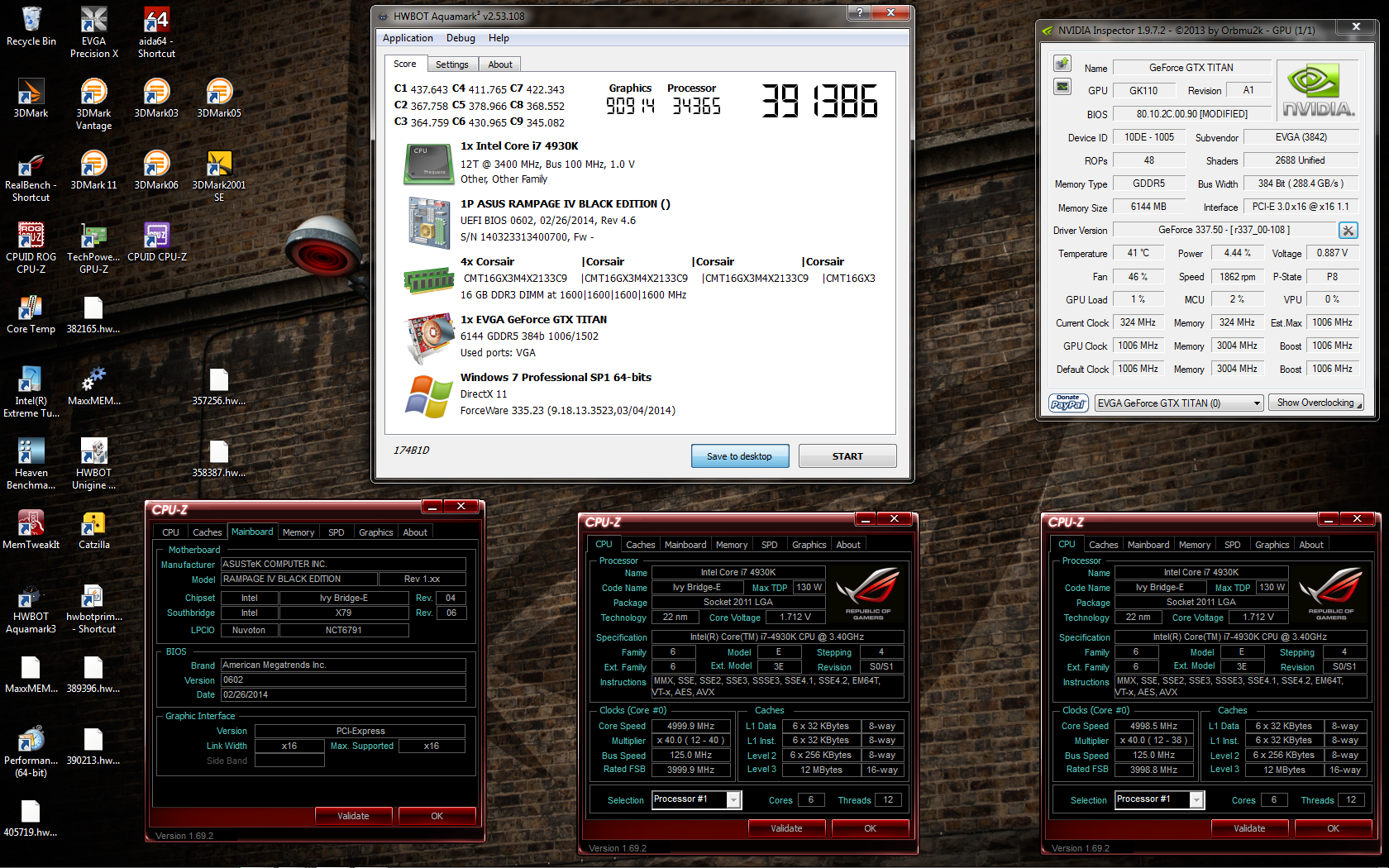Image resolution: width=1389 pixels, height=868 pixels.
Task: Select Score tab in Aquamark
Action: coord(405,64)
